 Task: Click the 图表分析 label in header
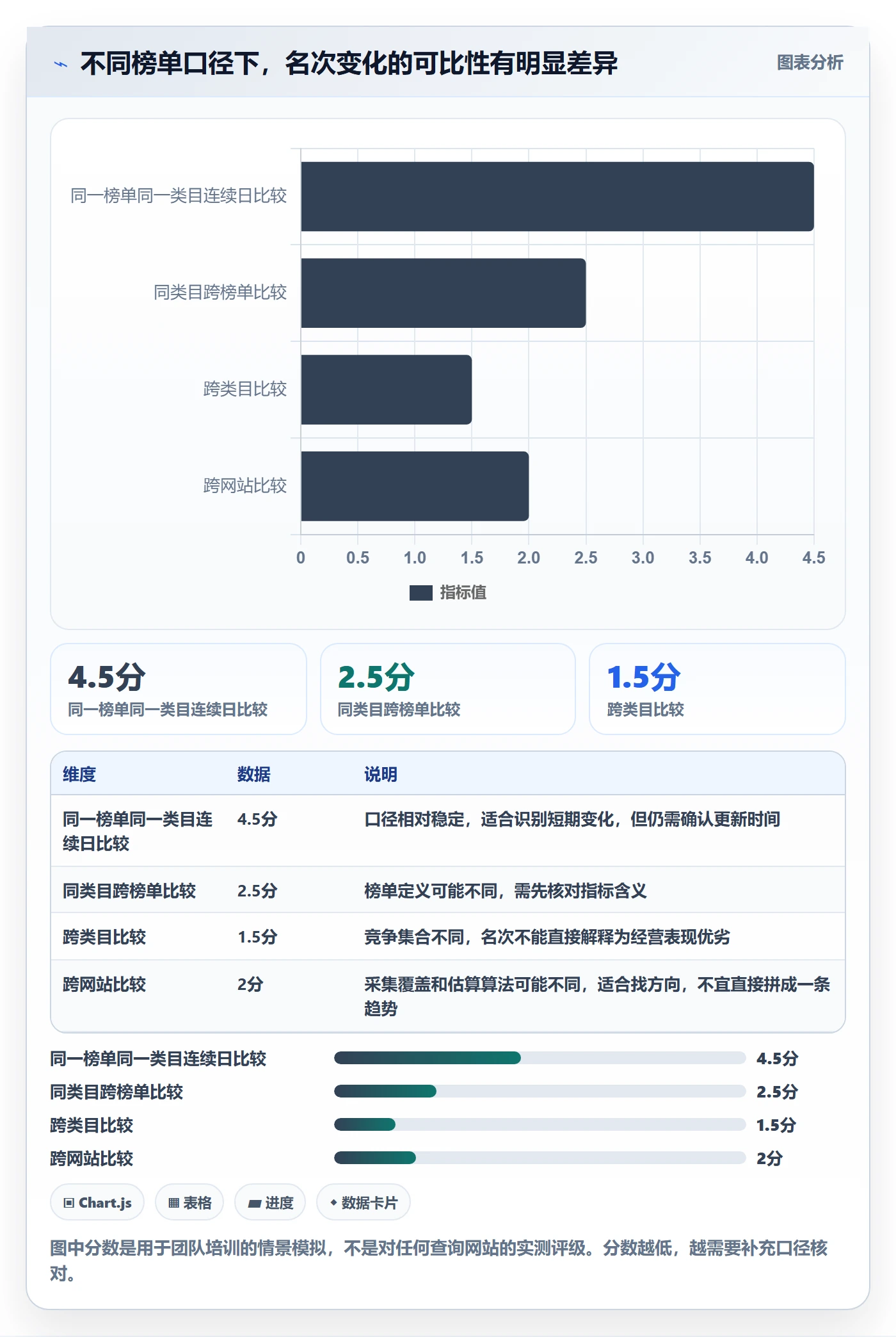coord(810,63)
